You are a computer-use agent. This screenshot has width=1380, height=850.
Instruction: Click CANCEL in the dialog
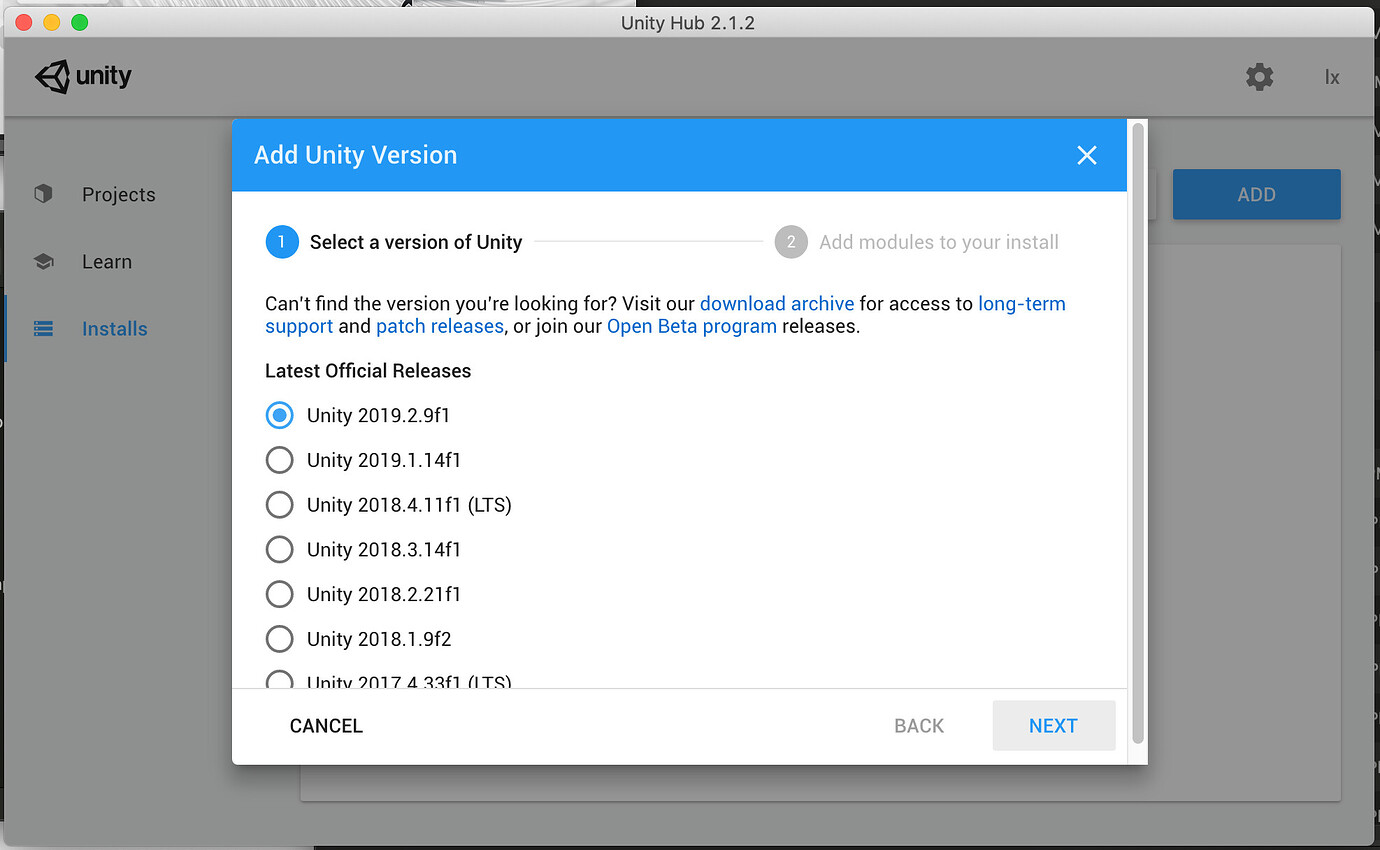[x=325, y=725]
